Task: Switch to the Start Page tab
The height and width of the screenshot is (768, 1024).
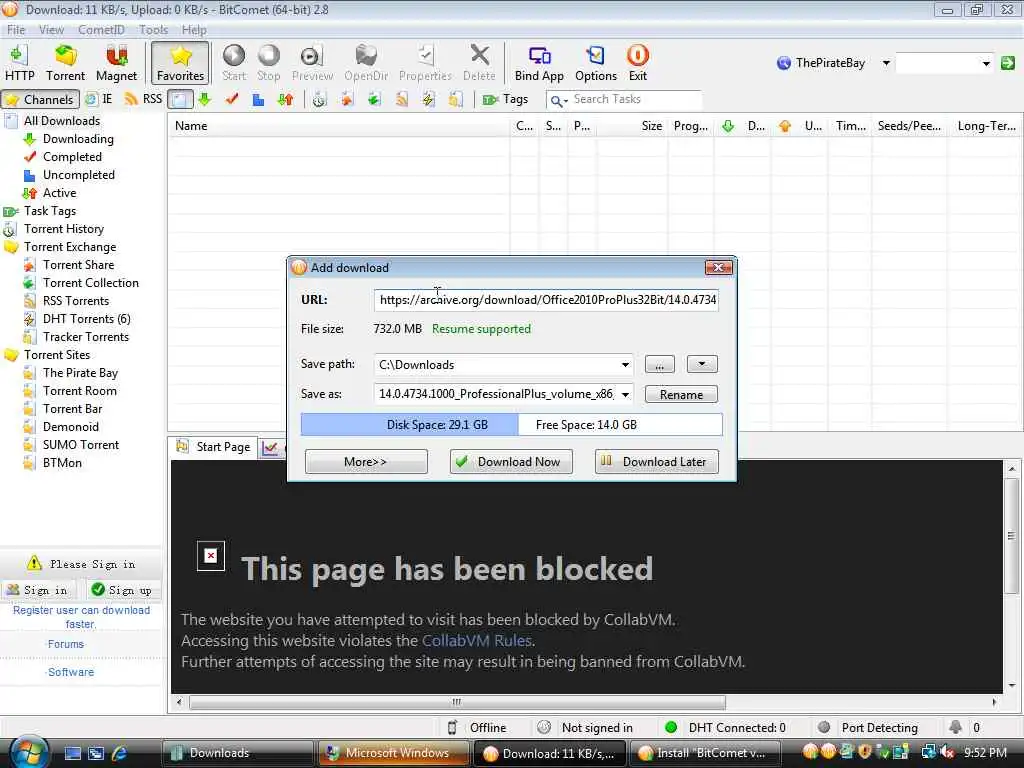Action: pos(214,447)
